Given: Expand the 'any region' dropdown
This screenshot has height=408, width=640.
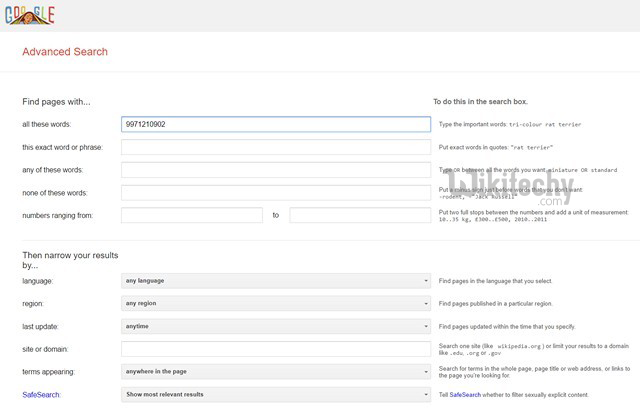Looking at the screenshot, I should 276,303.
